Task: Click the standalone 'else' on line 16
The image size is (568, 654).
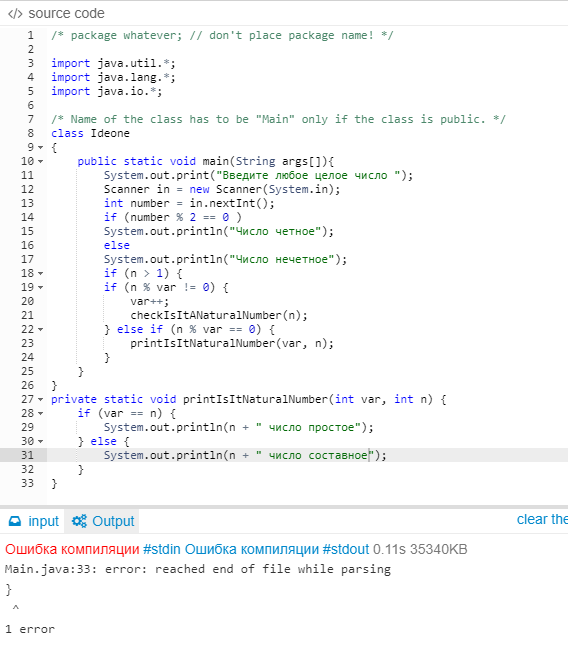Action: 117,246
